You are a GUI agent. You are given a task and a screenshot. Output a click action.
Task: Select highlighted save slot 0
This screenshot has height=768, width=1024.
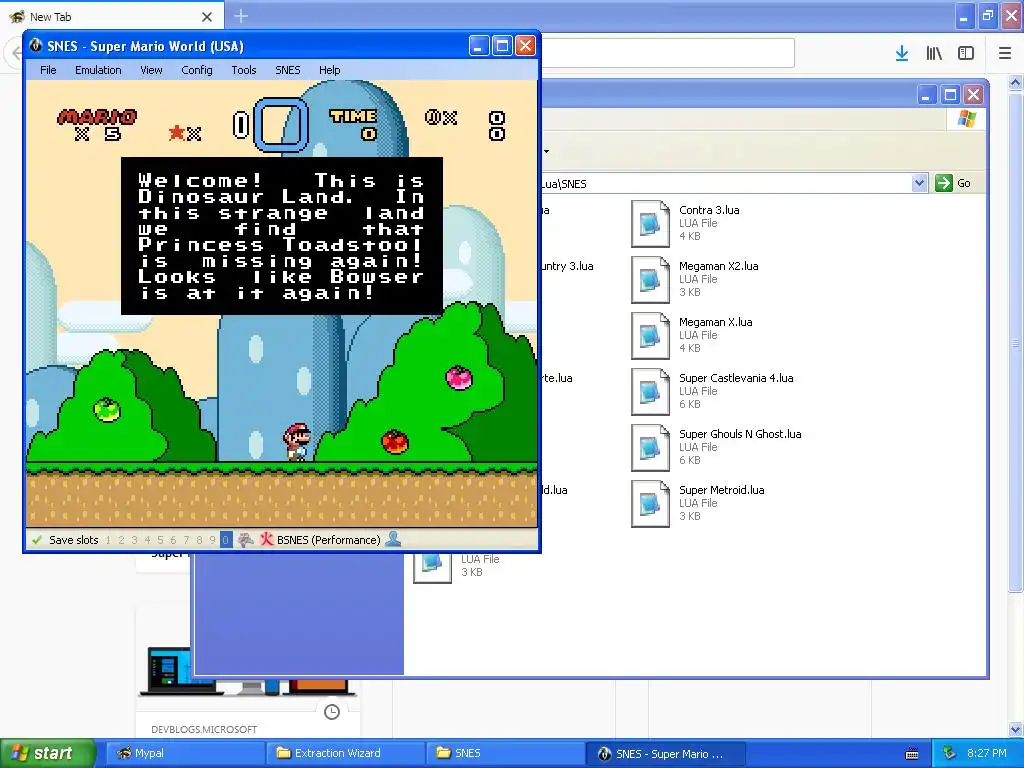coord(226,540)
